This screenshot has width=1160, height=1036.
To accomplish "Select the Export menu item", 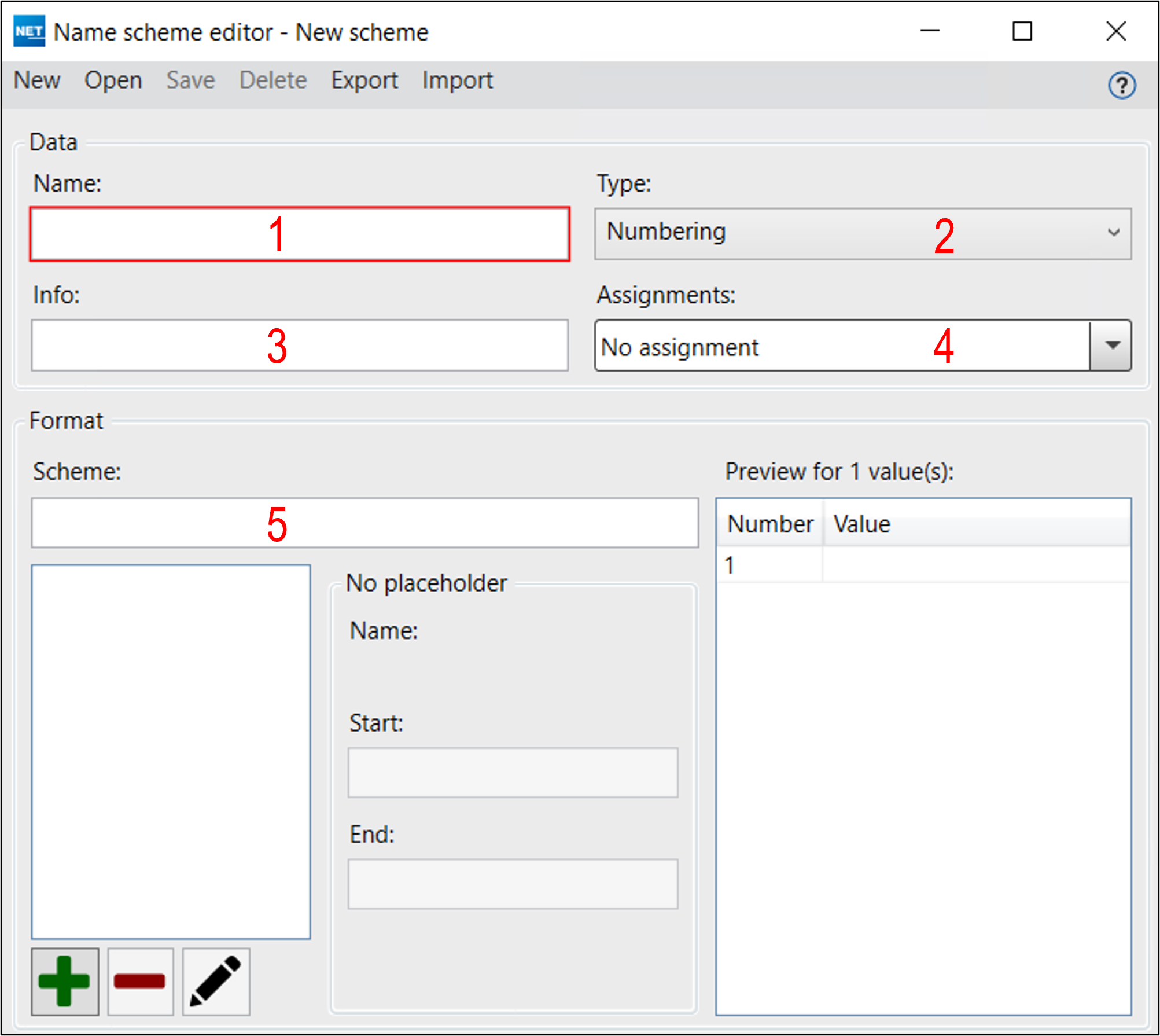I will pos(364,80).
